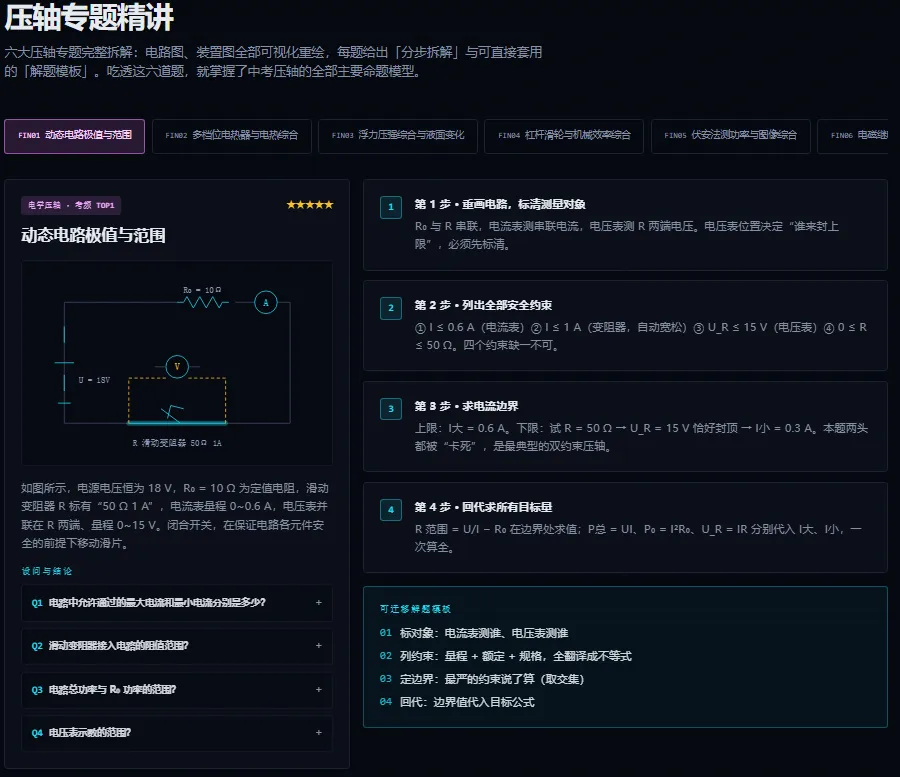Click the 可迁移解题模板 header
Viewport: 900px width, 777px height.
coord(416,609)
